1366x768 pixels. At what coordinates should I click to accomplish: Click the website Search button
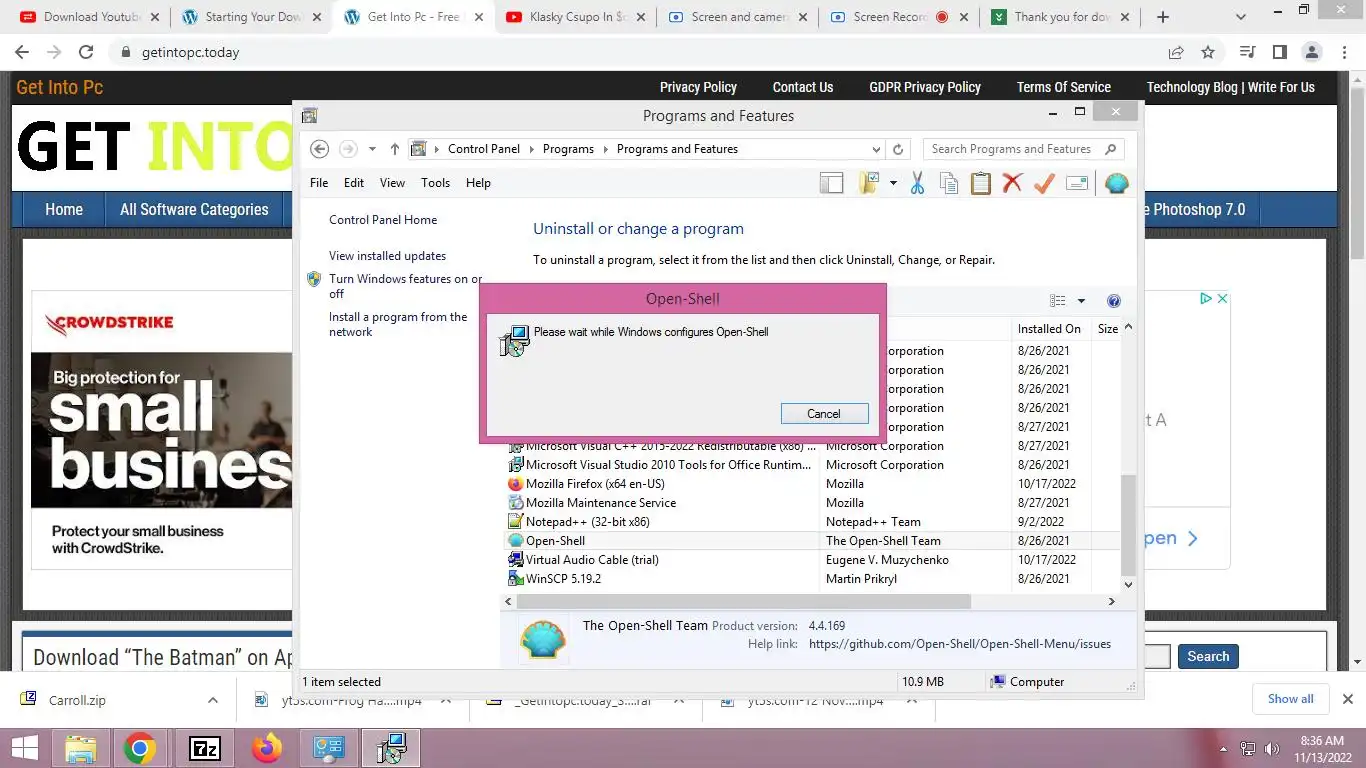[x=1208, y=656]
